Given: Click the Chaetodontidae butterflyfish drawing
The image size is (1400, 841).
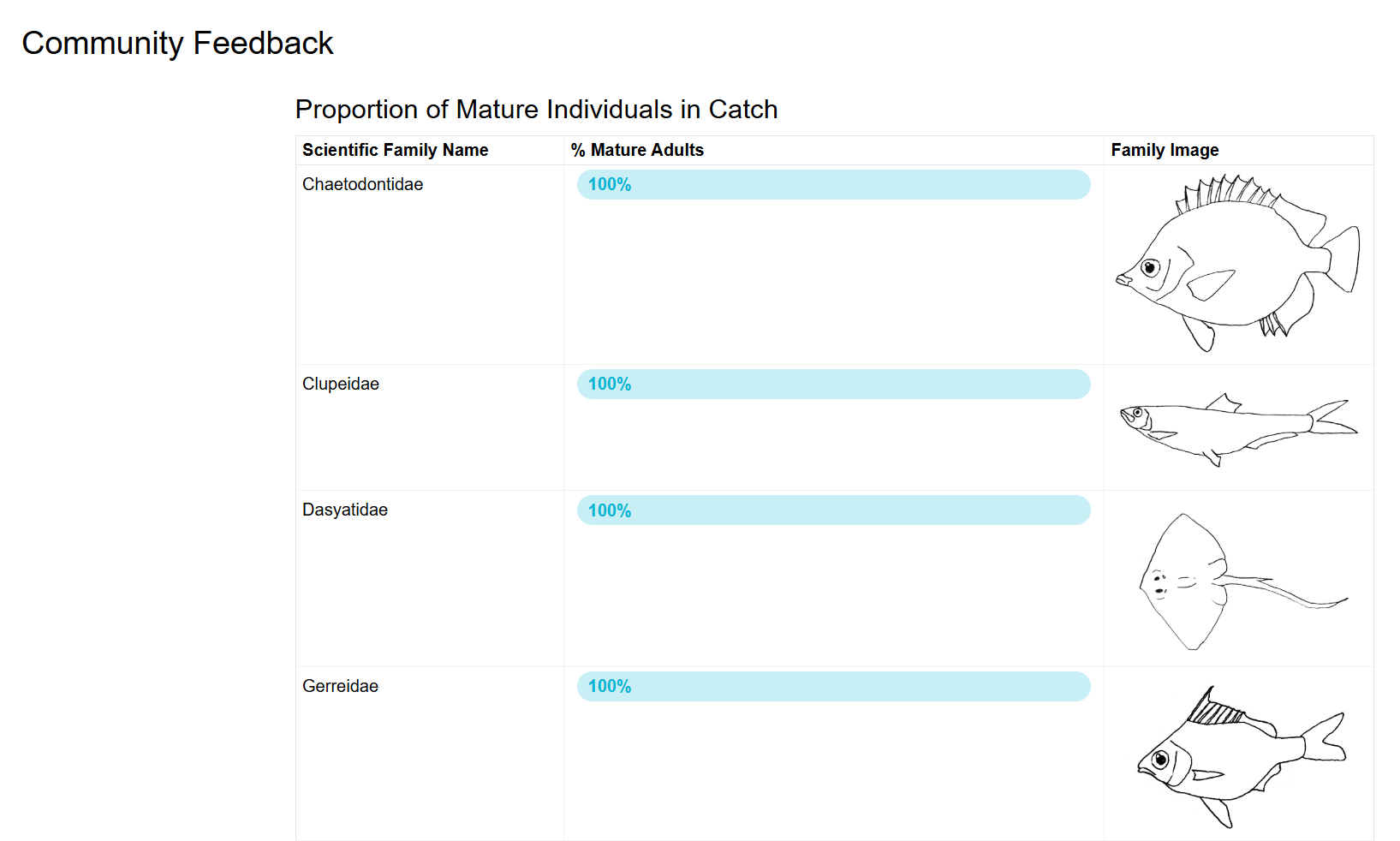Looking at the screenshot, I should pyautogui.click(x=1238, y=264).
